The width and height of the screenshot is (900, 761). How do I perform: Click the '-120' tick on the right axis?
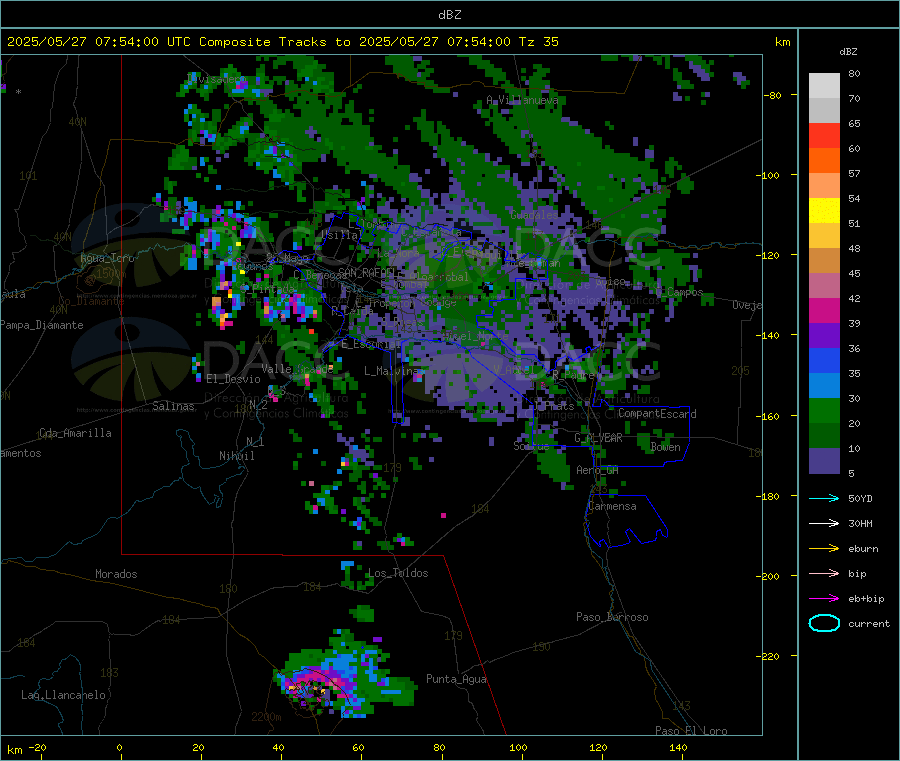771,255
